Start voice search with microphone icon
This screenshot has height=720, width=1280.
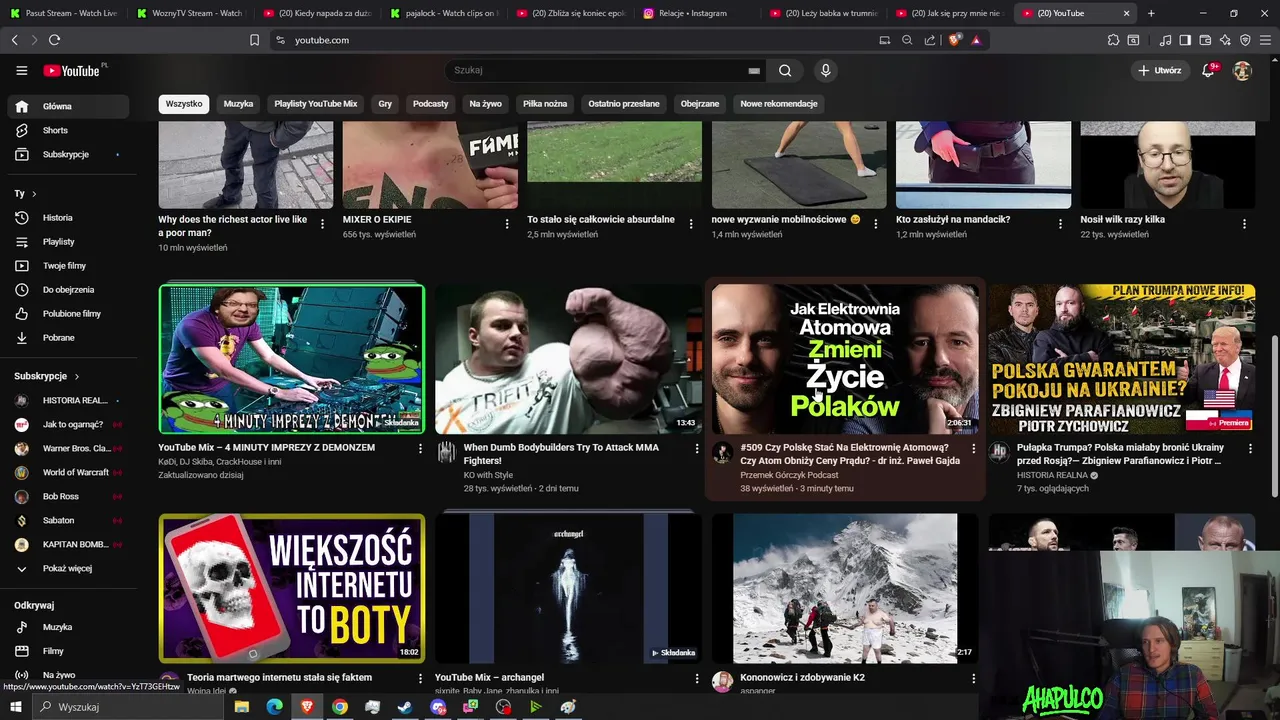click(825, 71)
